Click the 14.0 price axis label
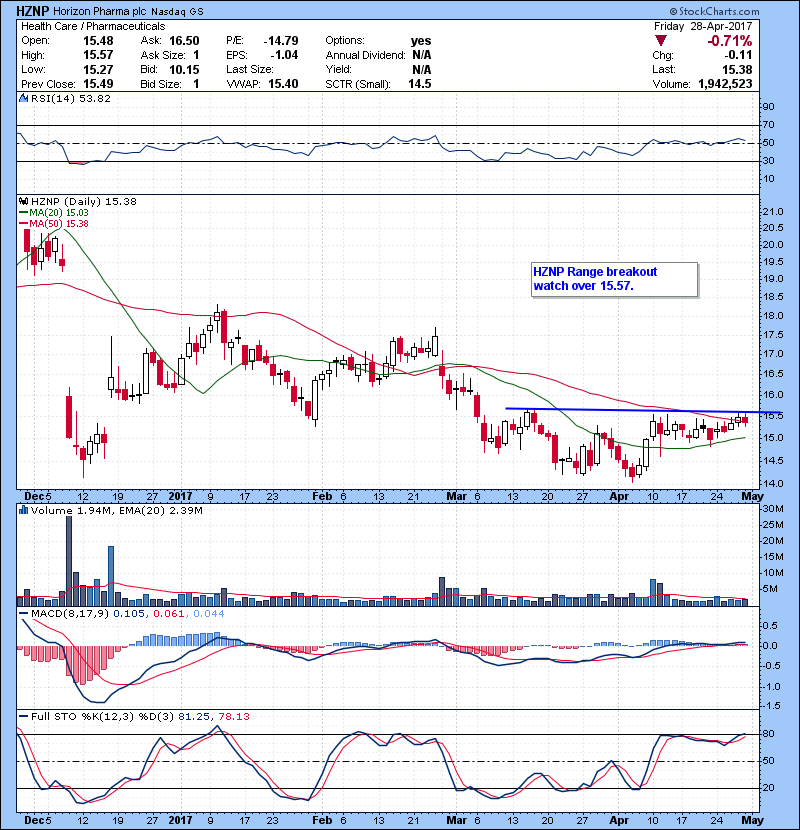Viewport: 800px width, 830px height. (x=772, y=483)
